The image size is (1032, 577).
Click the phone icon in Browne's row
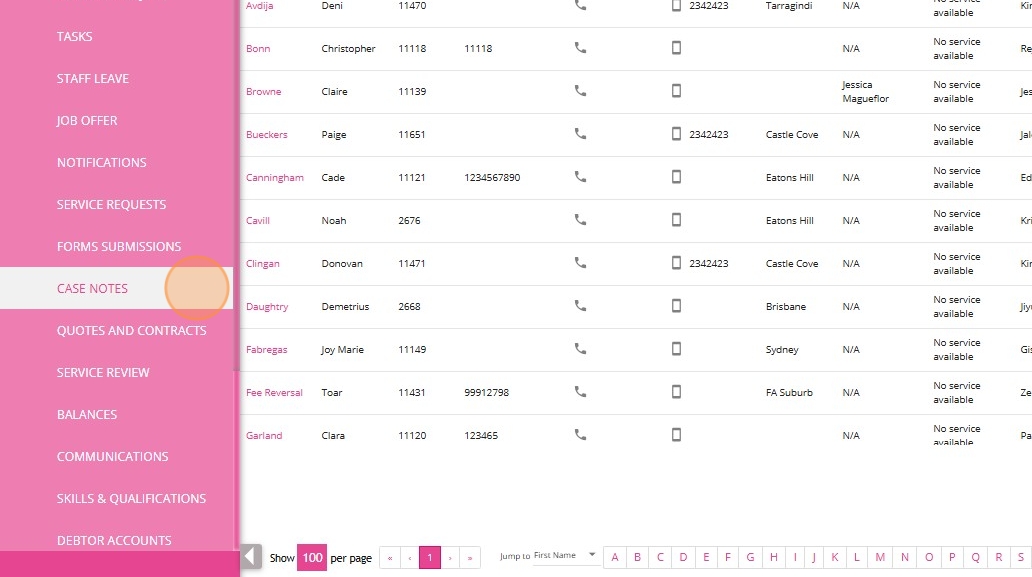pos(580,91)
